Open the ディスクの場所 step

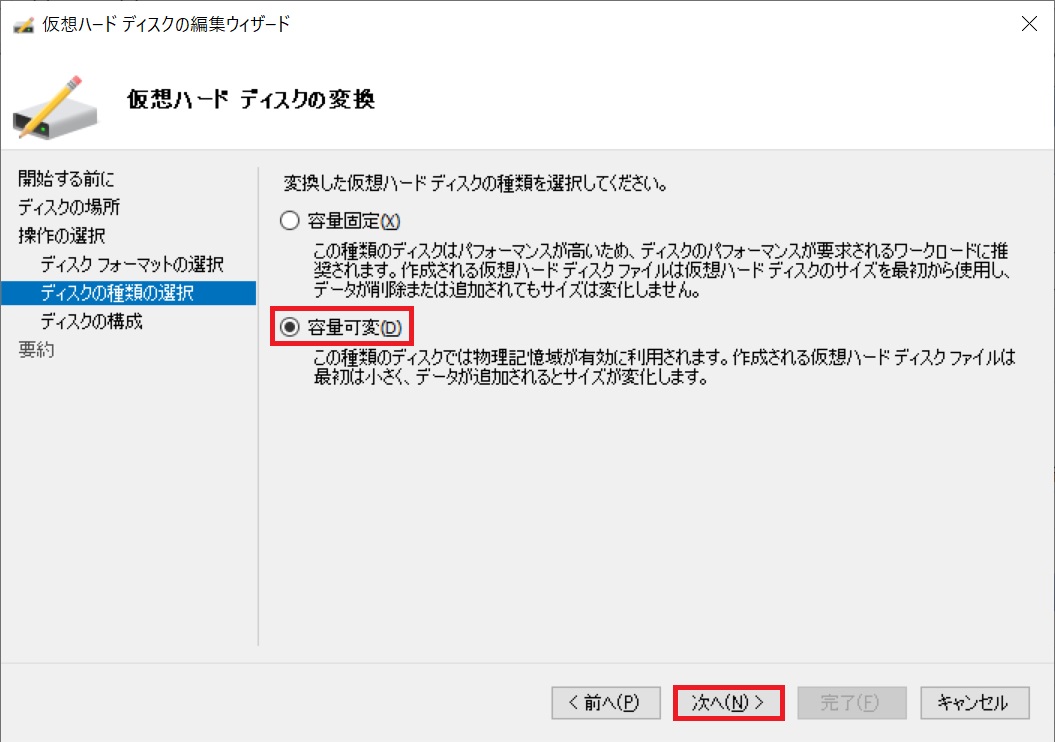pos(69,207)
